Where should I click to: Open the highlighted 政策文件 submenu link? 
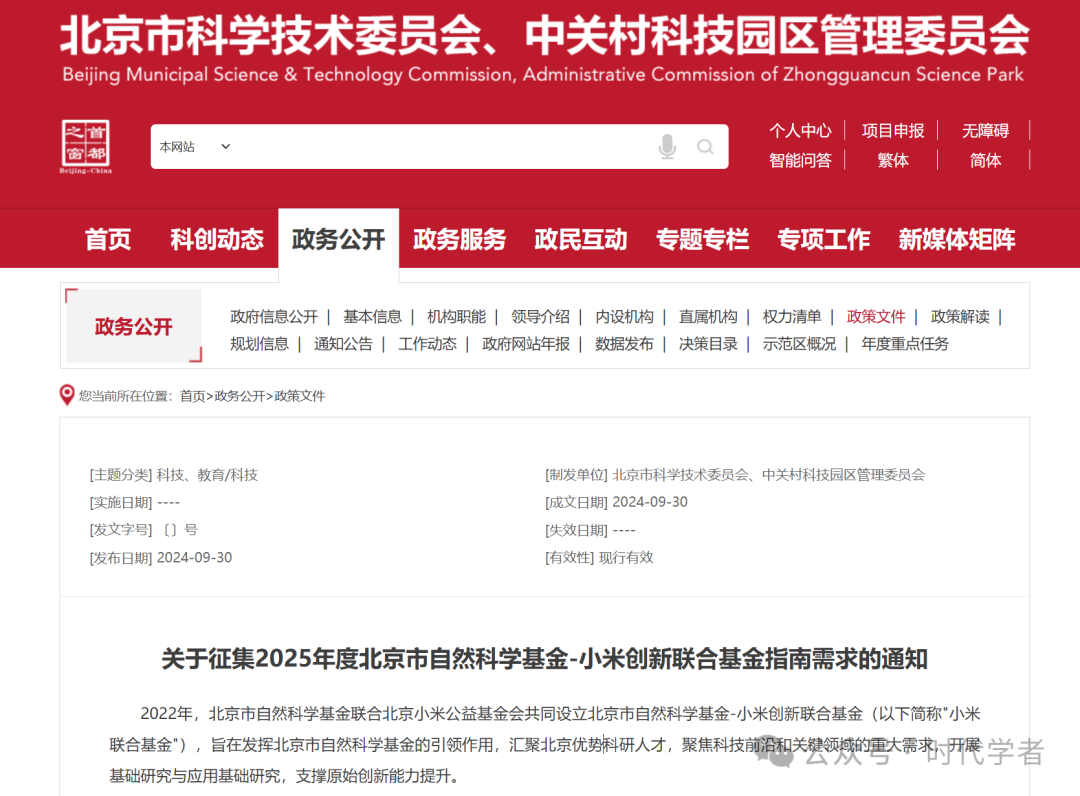coord(875,317)
